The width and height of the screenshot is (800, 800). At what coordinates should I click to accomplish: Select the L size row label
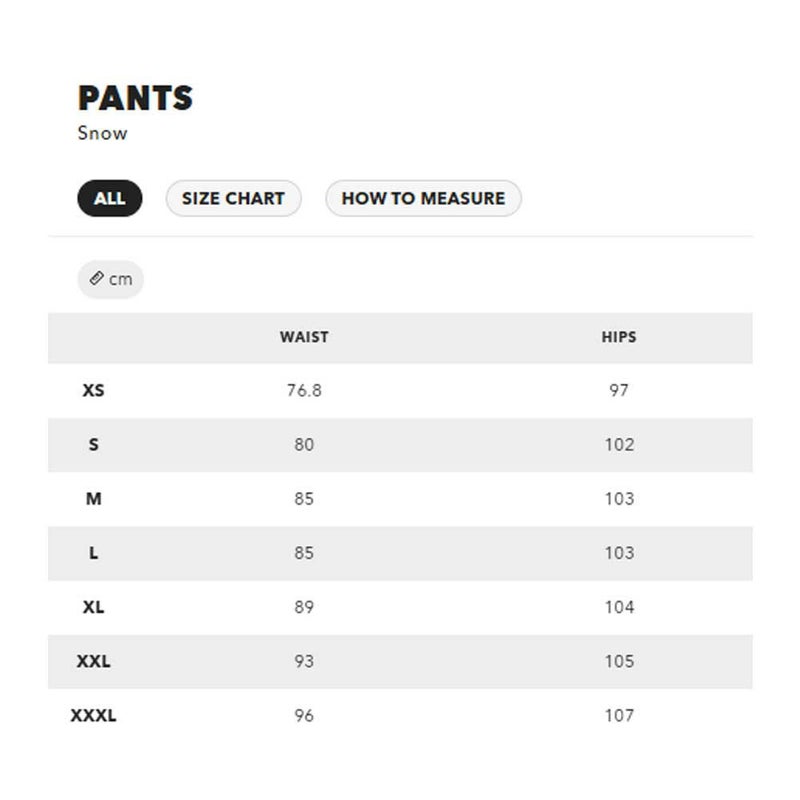coord(93,552)
